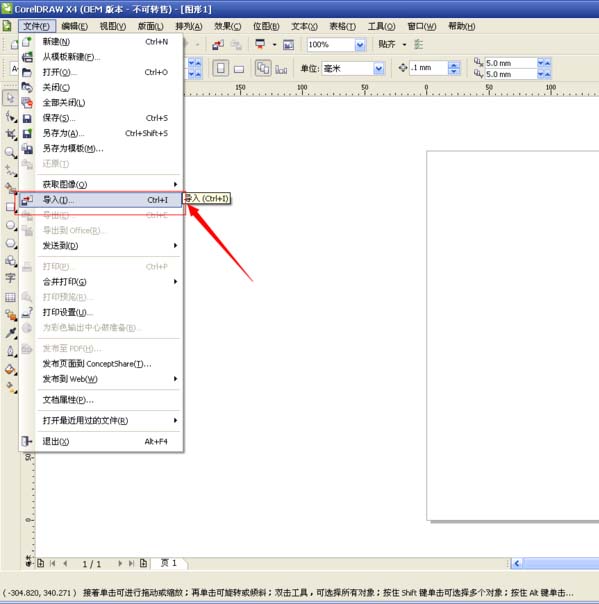Image resolution: width=599 pixels, height=604 pixels.
Task: Open the 编辑(E) menu
Action: click(x=74, y=26)
